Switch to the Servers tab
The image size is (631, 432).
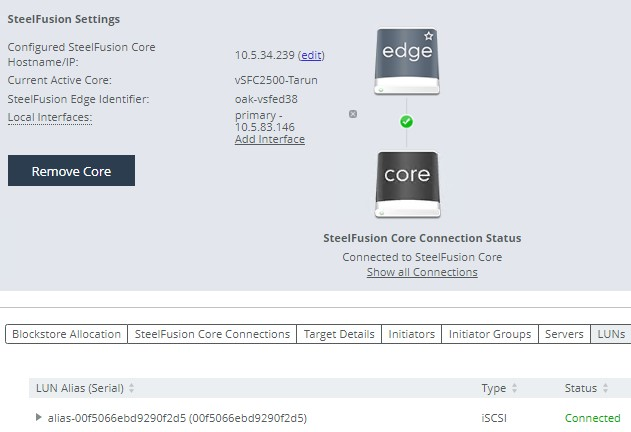point(564,334)
